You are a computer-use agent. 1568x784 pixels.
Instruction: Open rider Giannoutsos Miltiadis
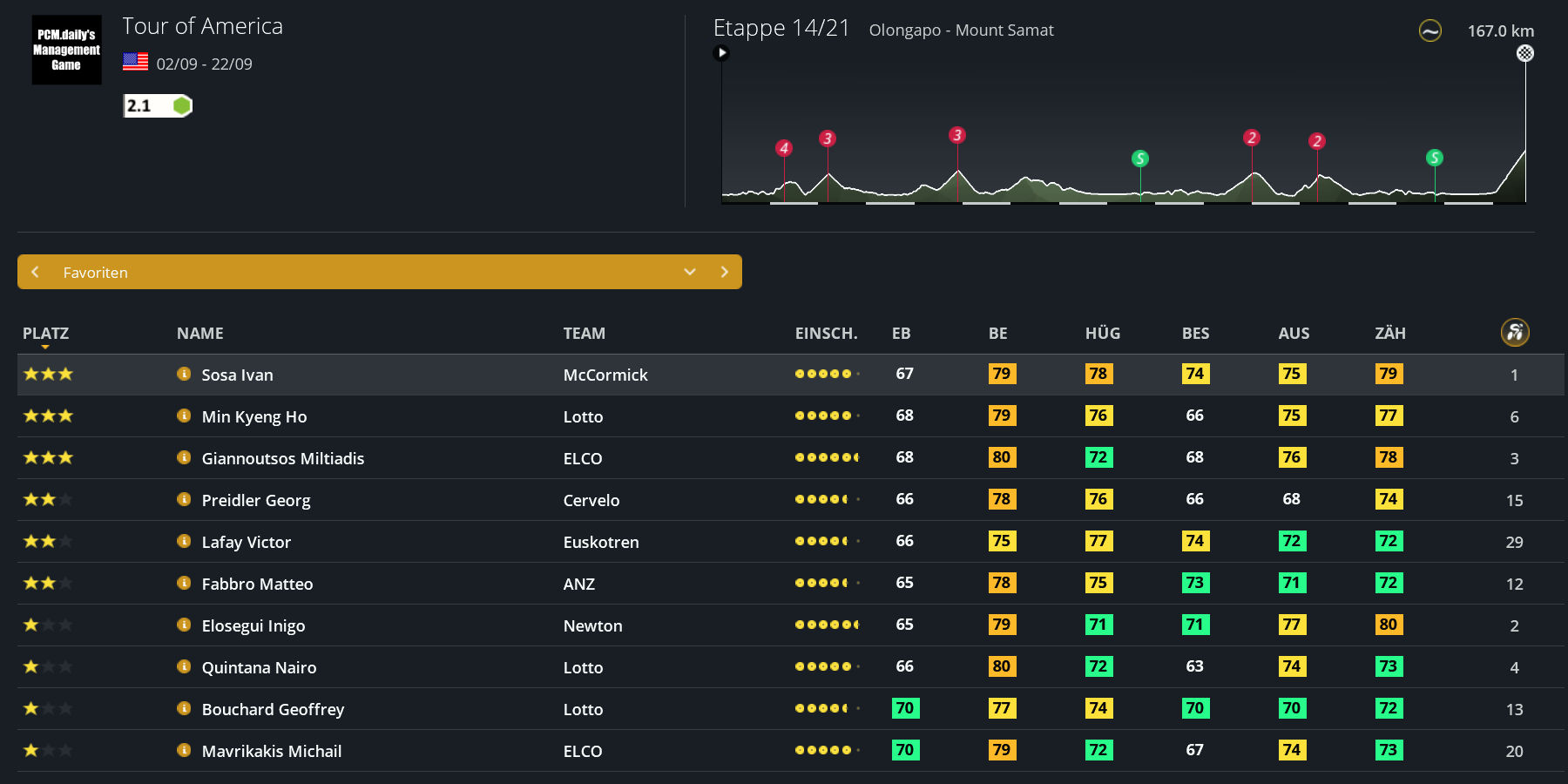coord(282,458)
